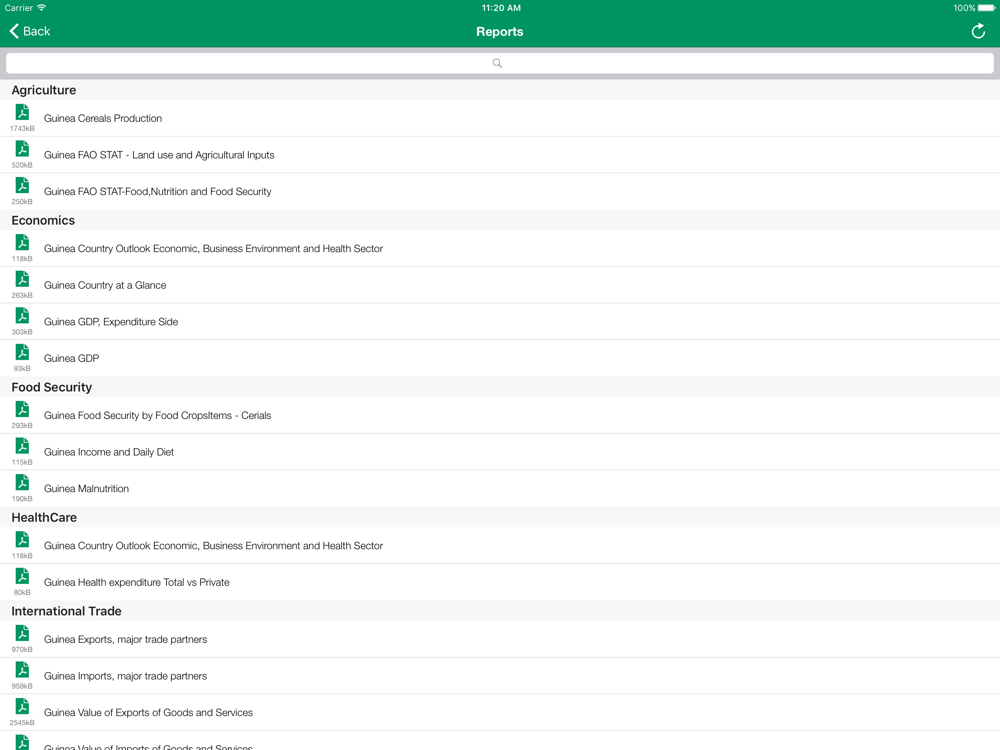The image size is (1000, 750).
Task: Tap the Back button
Action: pyautogui.click(x=29, y=31)
